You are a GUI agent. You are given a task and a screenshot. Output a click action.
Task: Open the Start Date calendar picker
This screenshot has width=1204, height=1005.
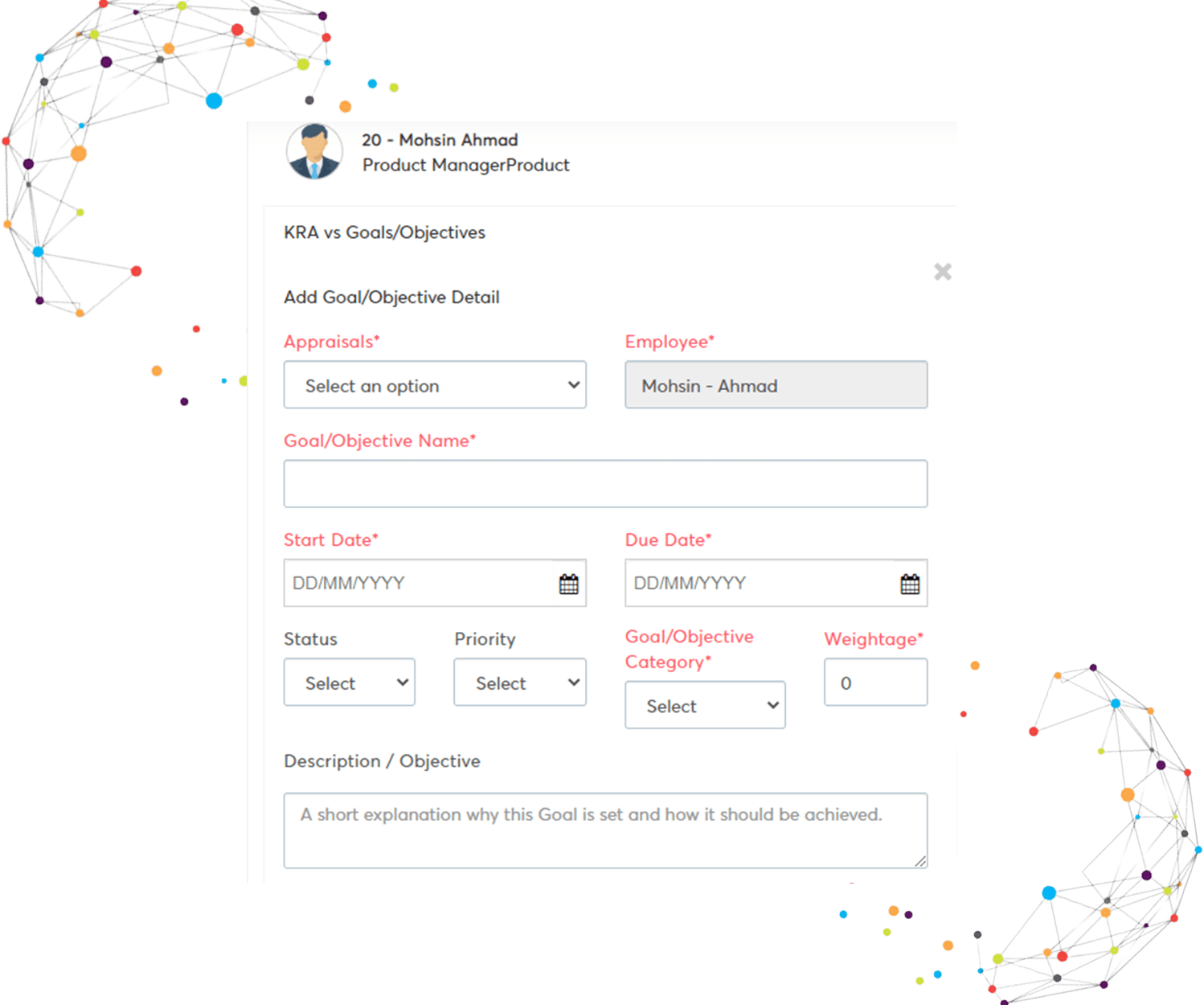point(568,584)
